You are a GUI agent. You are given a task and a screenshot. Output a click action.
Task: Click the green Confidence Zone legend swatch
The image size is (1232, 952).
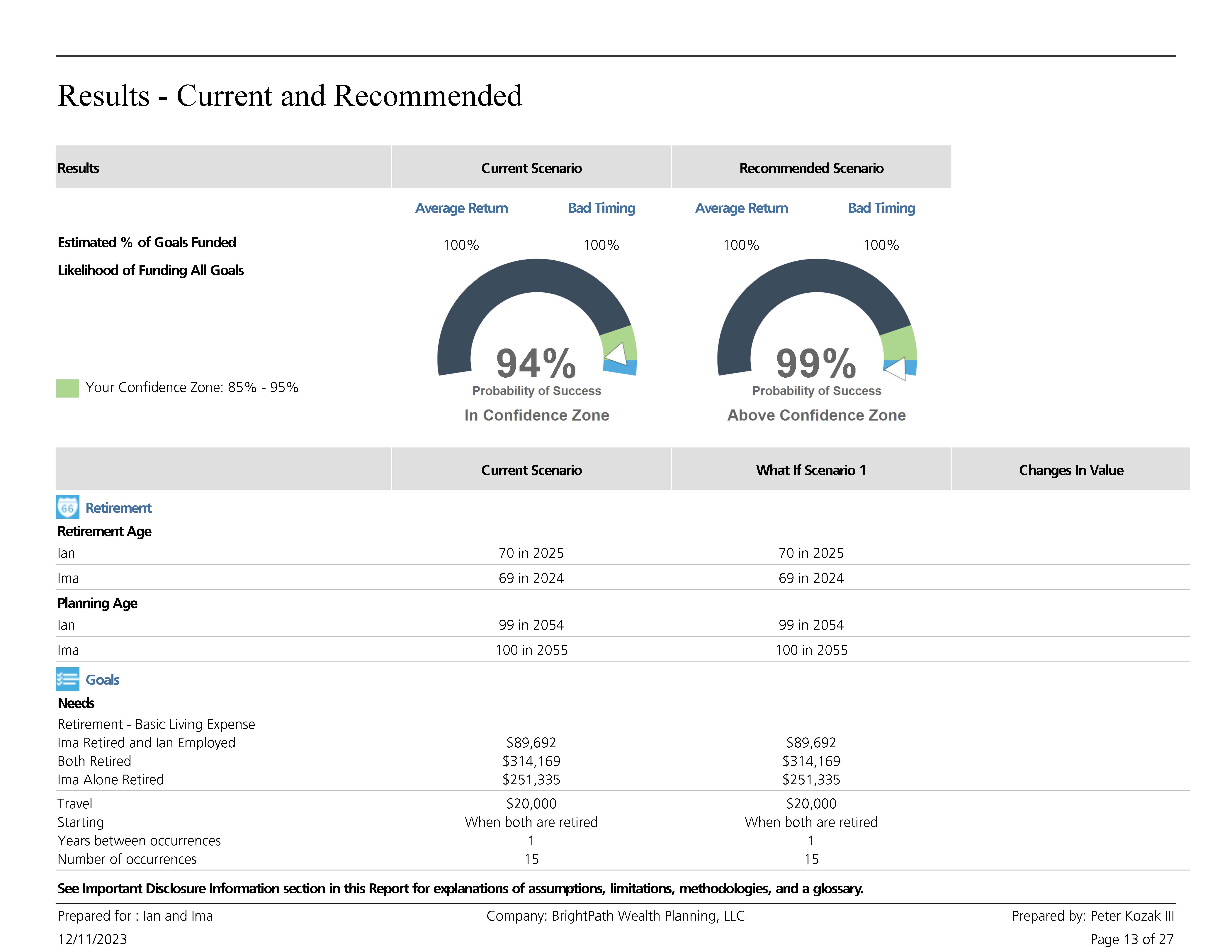(68, 388)
